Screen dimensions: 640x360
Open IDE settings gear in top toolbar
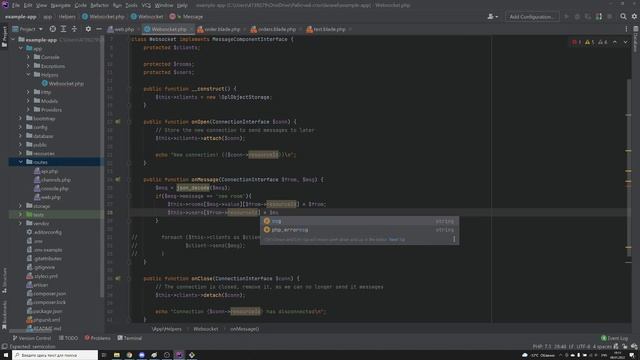634,17
